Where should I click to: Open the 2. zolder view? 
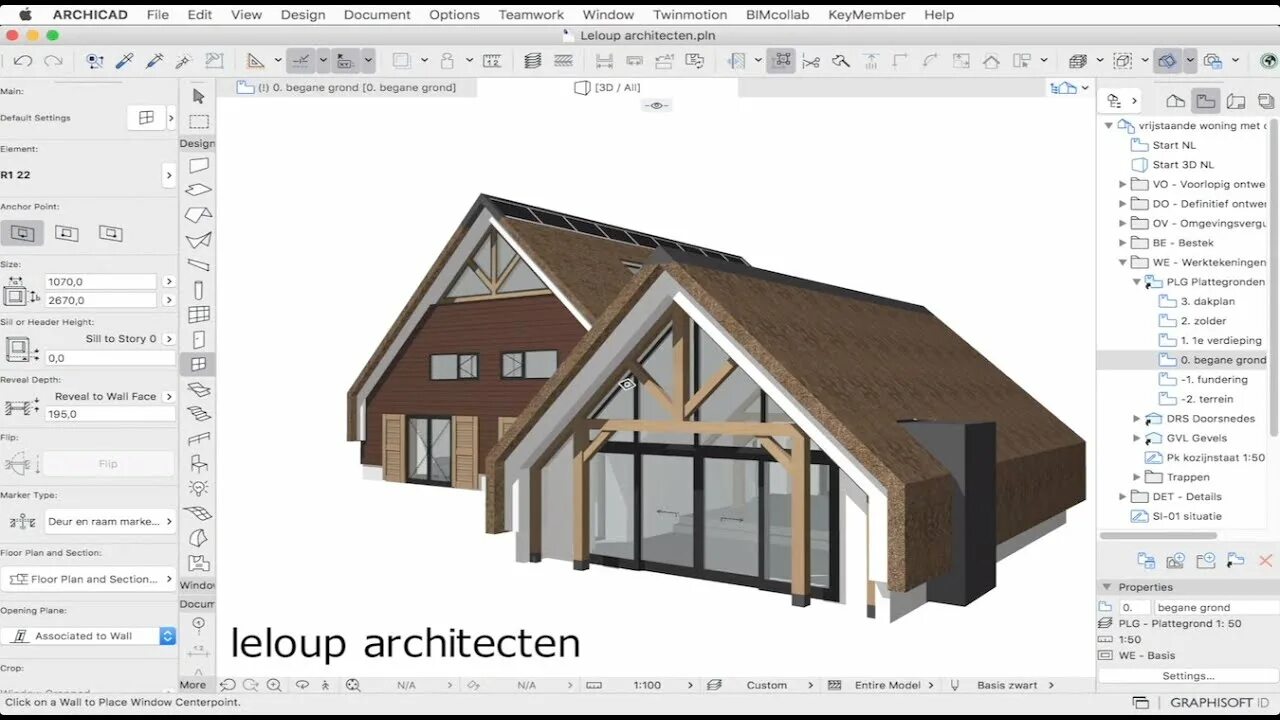pos(1203,321)
